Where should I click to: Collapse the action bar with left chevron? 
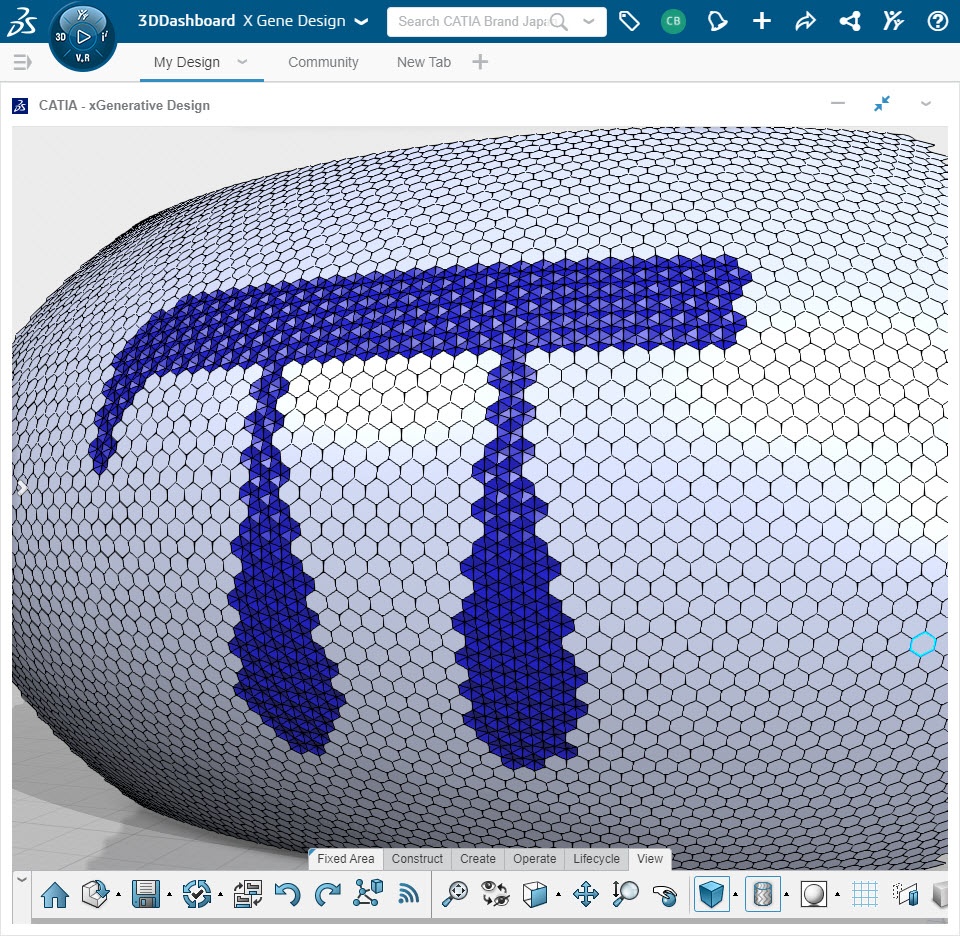click(22, 880)
